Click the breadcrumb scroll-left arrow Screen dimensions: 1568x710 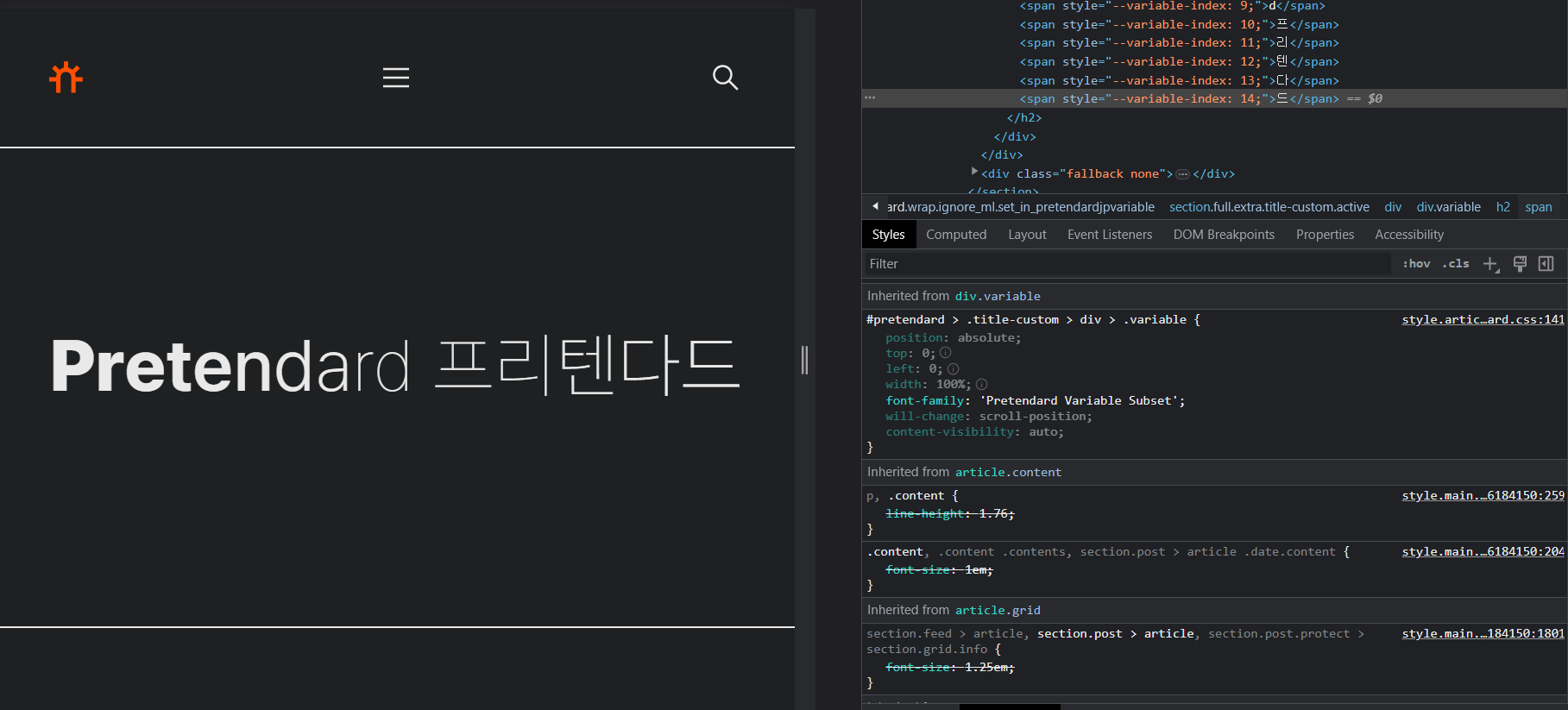tap(875, 207)
